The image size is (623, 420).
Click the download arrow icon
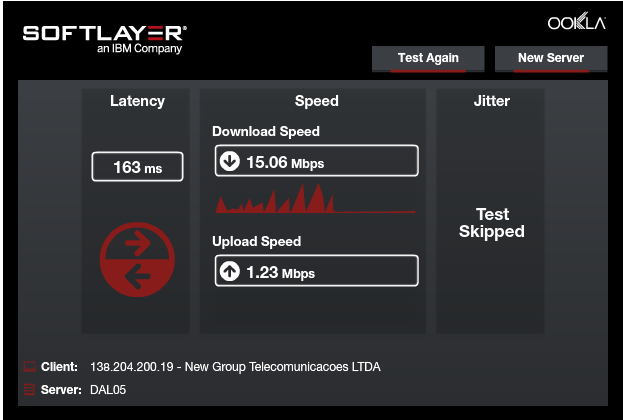pos(230,162)
